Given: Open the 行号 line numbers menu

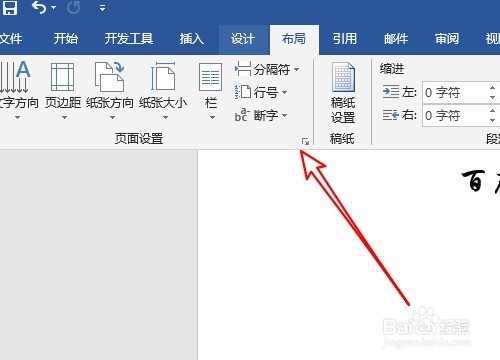Looking at the screenshot, I should [x=261, y=92].
